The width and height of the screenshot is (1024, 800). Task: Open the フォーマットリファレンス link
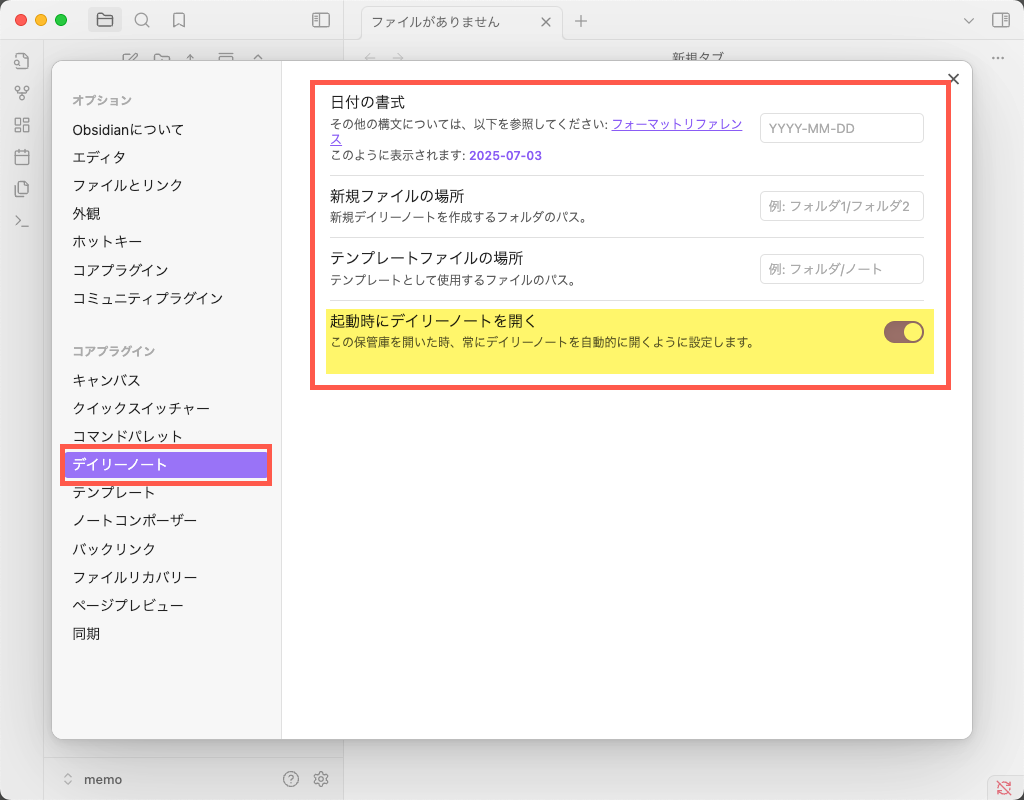coord(676,124)
